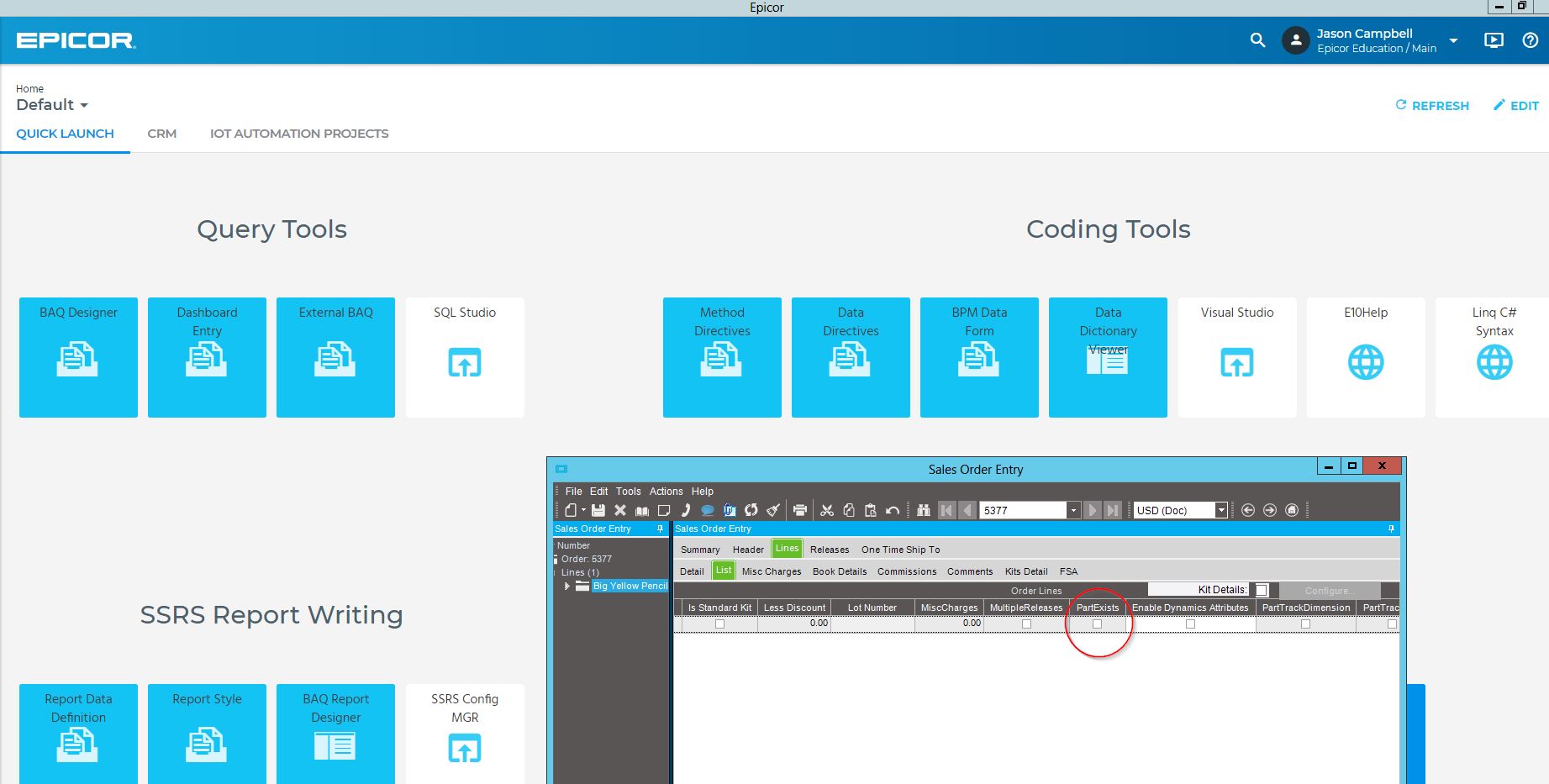Switch to the IOT Automation Projects tab
The height and width of the screenshot is (784, 1549).
(x=299, y=134)
